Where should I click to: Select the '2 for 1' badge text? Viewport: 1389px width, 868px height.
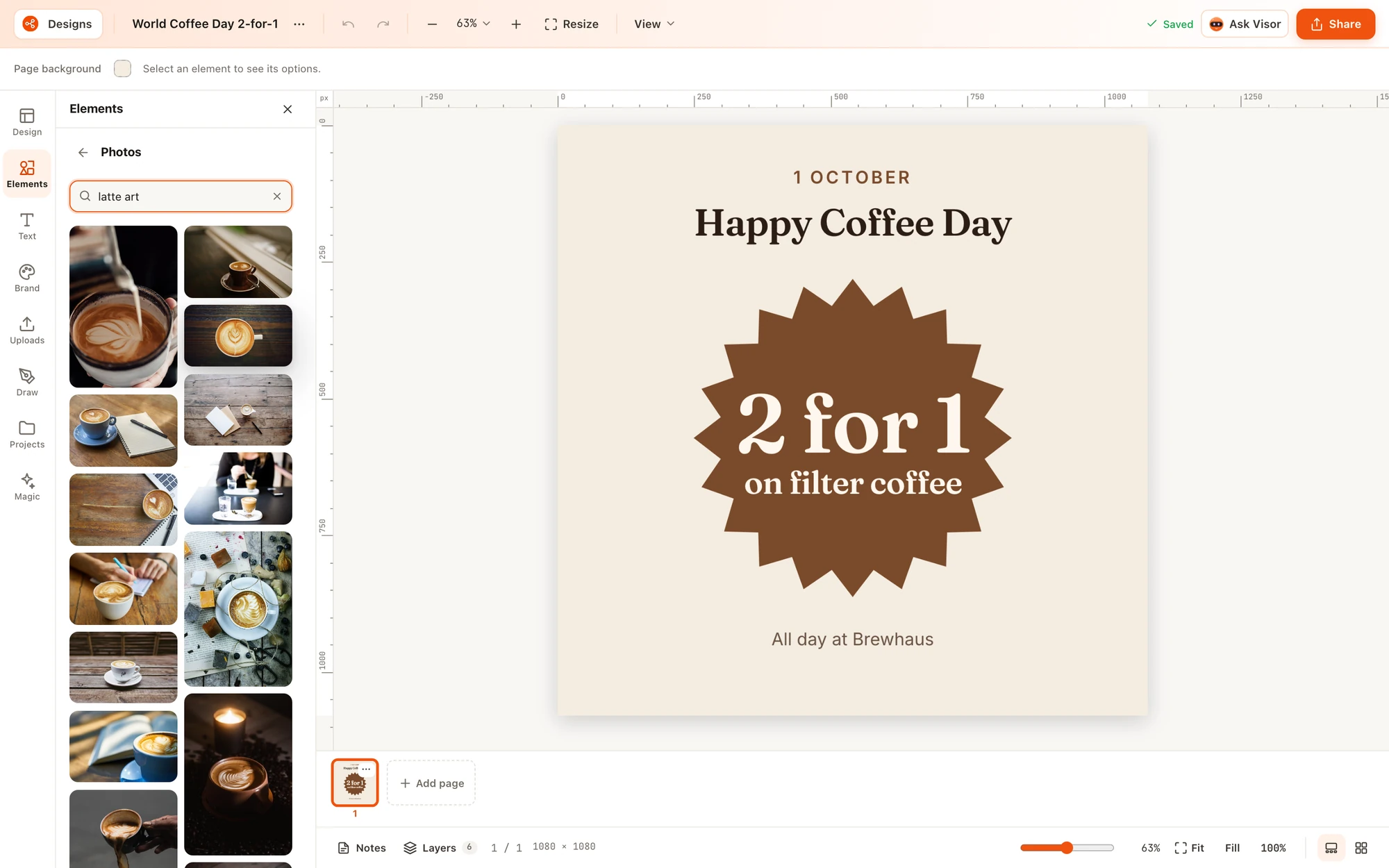coord(853,422)
